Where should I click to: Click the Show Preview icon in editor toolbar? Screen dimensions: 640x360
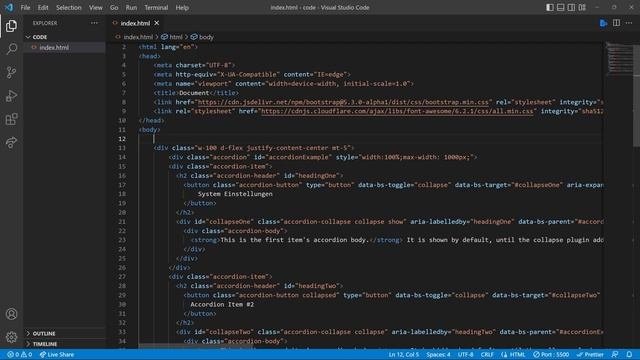click(x=604, y=23)
